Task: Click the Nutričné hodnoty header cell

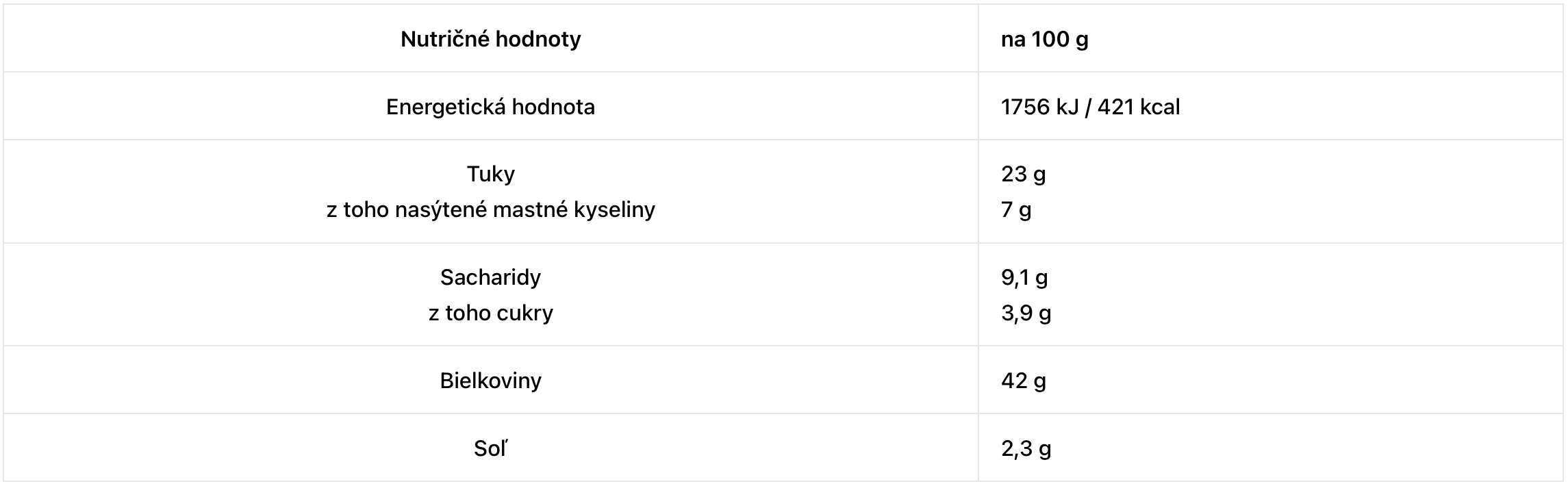Action: [490, 39]
